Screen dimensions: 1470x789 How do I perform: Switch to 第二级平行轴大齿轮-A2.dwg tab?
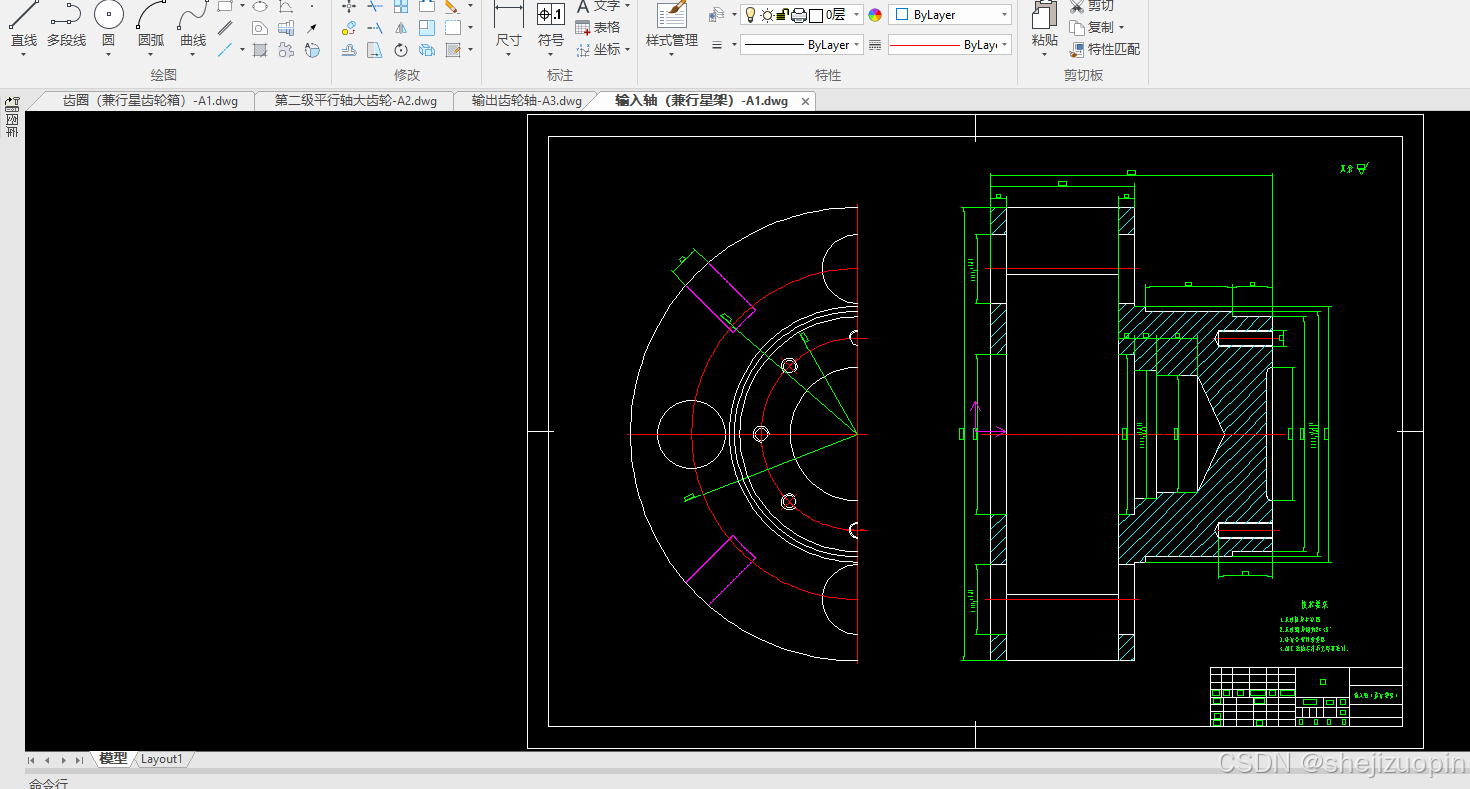pyautogui.click(x=356, y=101)
